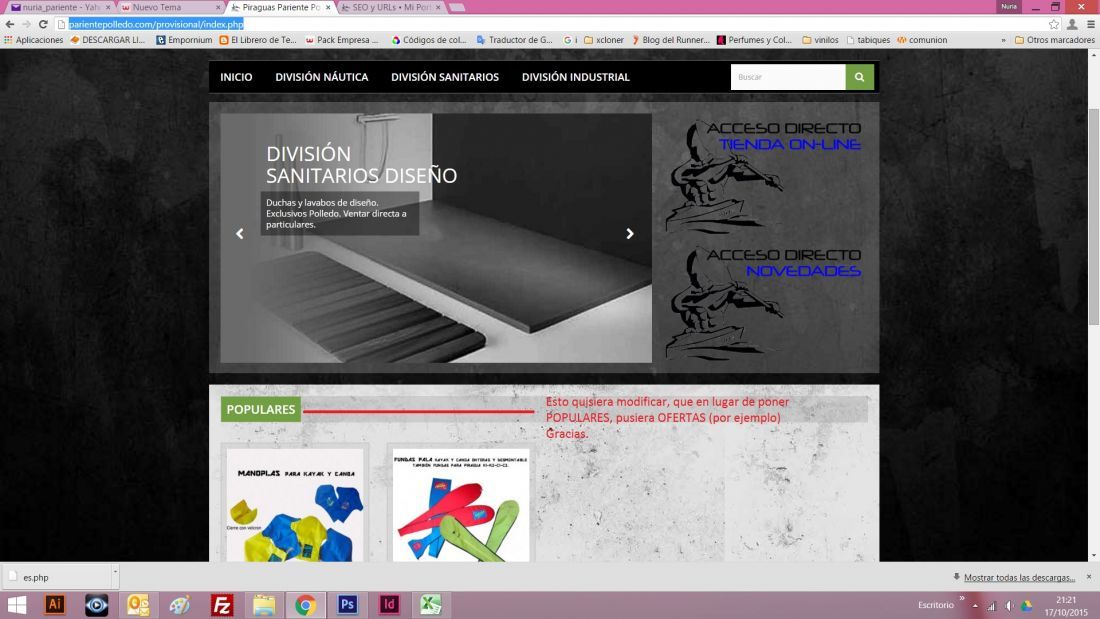This screenshot has width=1100, height=619.
Task: Click Acceso Directo Tienda On-Line banner
Action: 763,175
